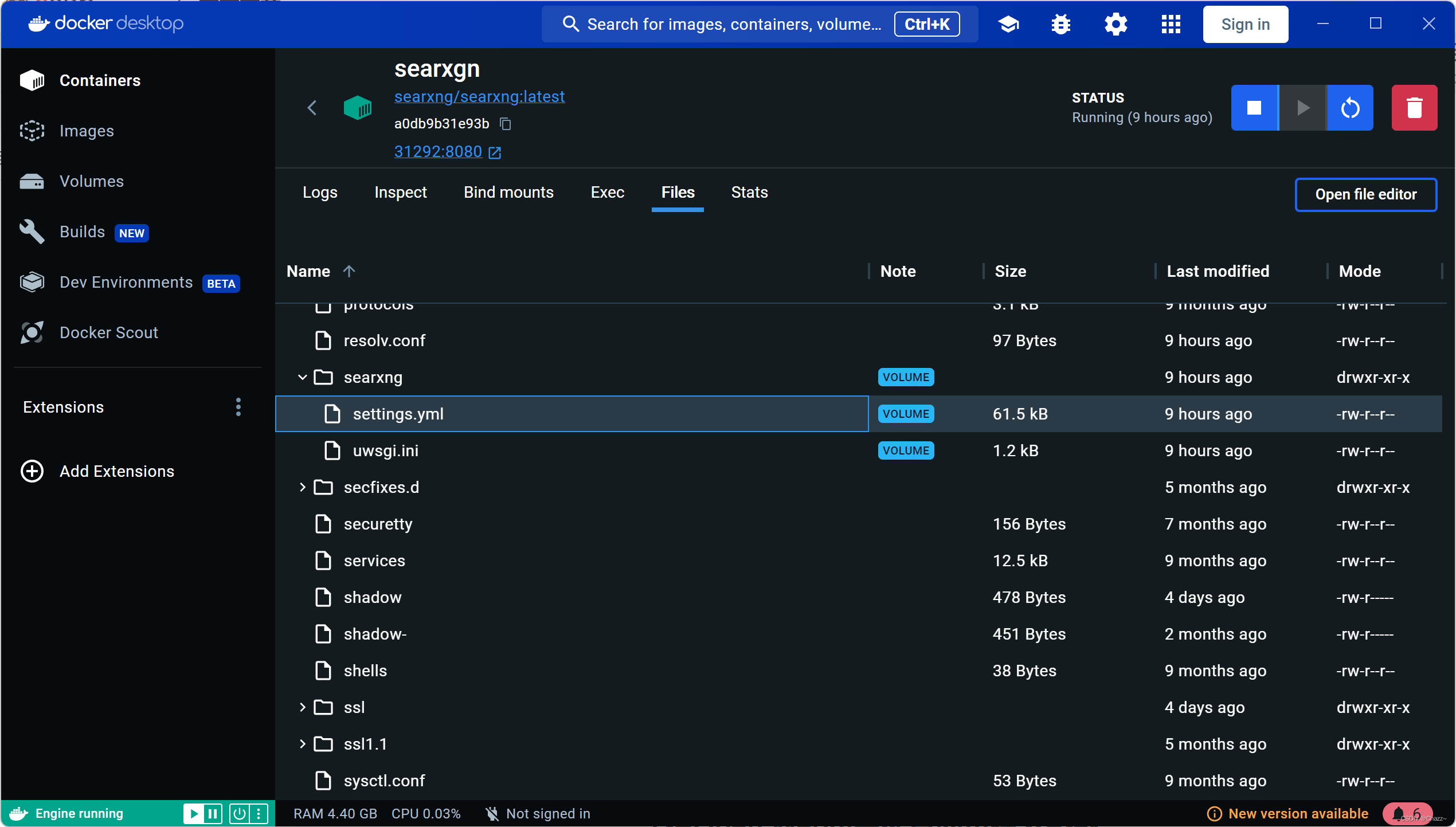Switch to the Logs tab
1456x827 pixels.
pos(320,193)
